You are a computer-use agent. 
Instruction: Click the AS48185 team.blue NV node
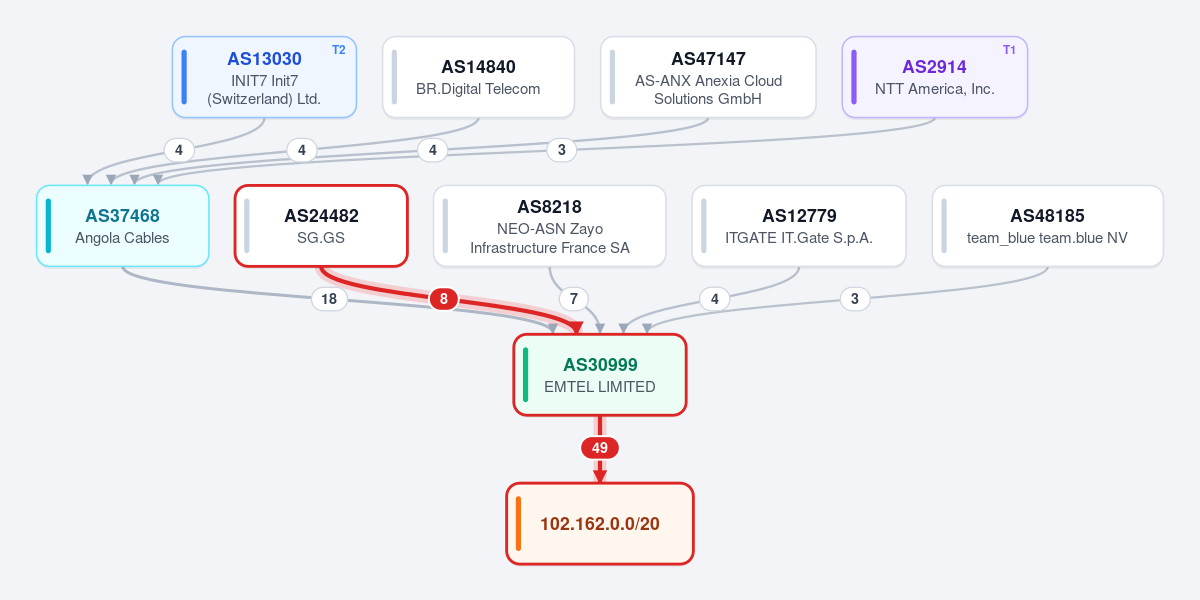1047,226
